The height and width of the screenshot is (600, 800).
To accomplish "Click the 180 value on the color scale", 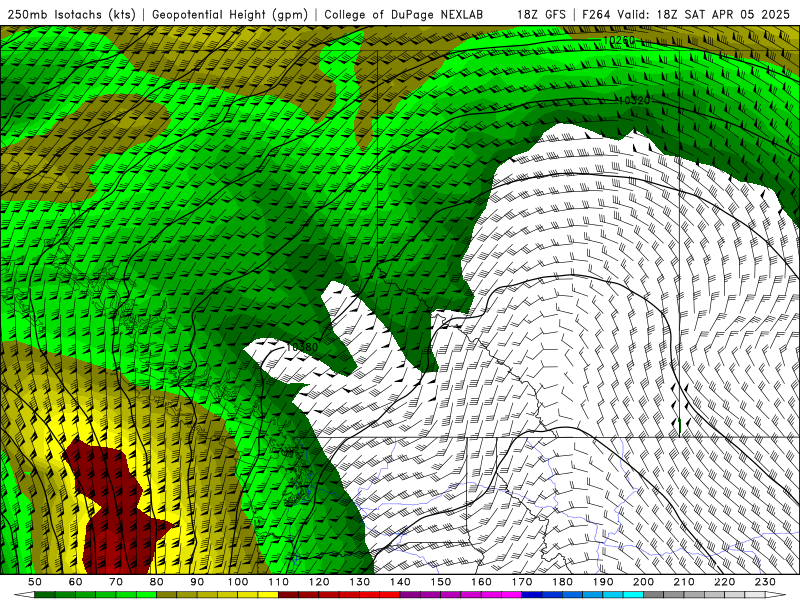I will pyautogui.click(x=562, y=582).
